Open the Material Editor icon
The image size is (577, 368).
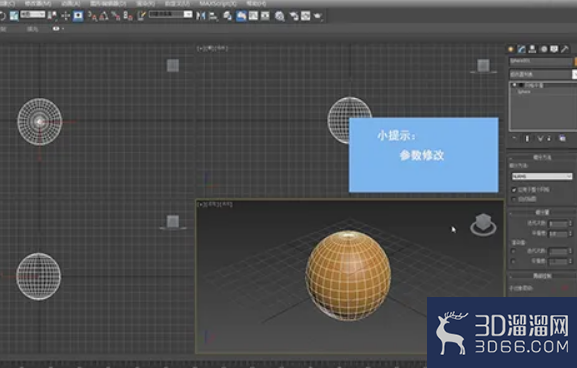pos(280,16)
